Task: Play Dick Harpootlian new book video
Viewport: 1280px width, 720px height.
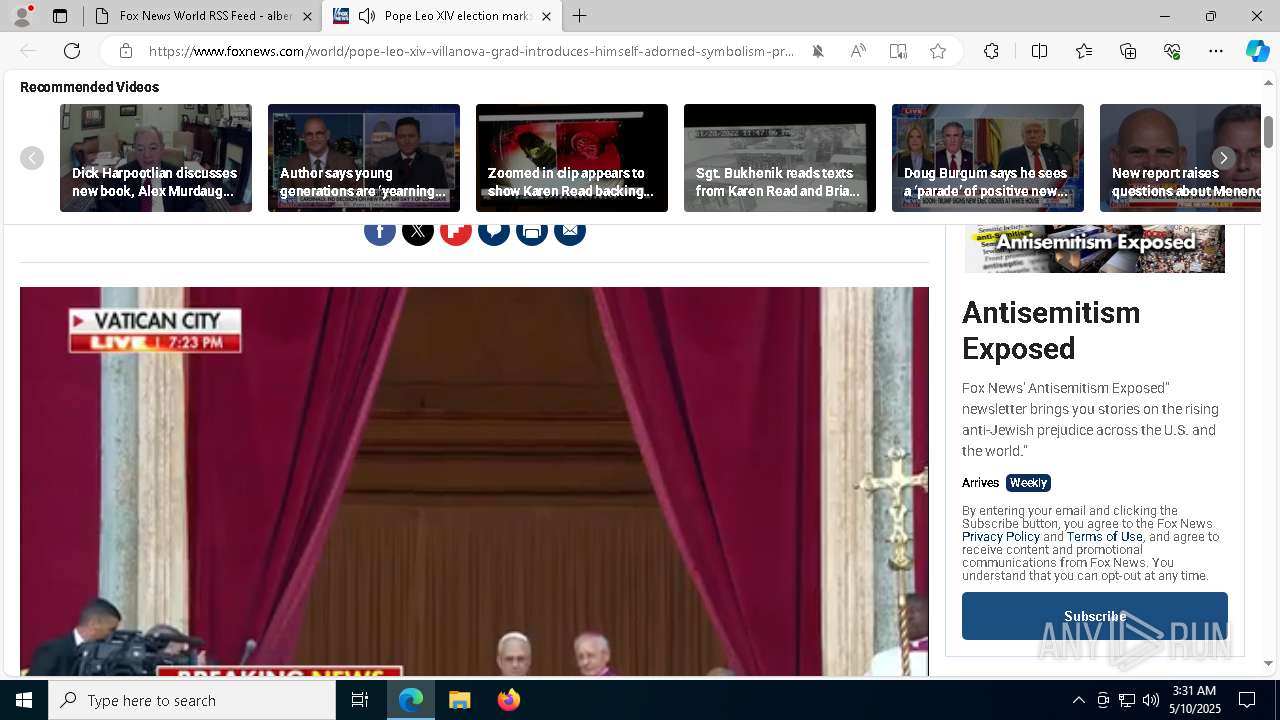Action: coord(156,158)
